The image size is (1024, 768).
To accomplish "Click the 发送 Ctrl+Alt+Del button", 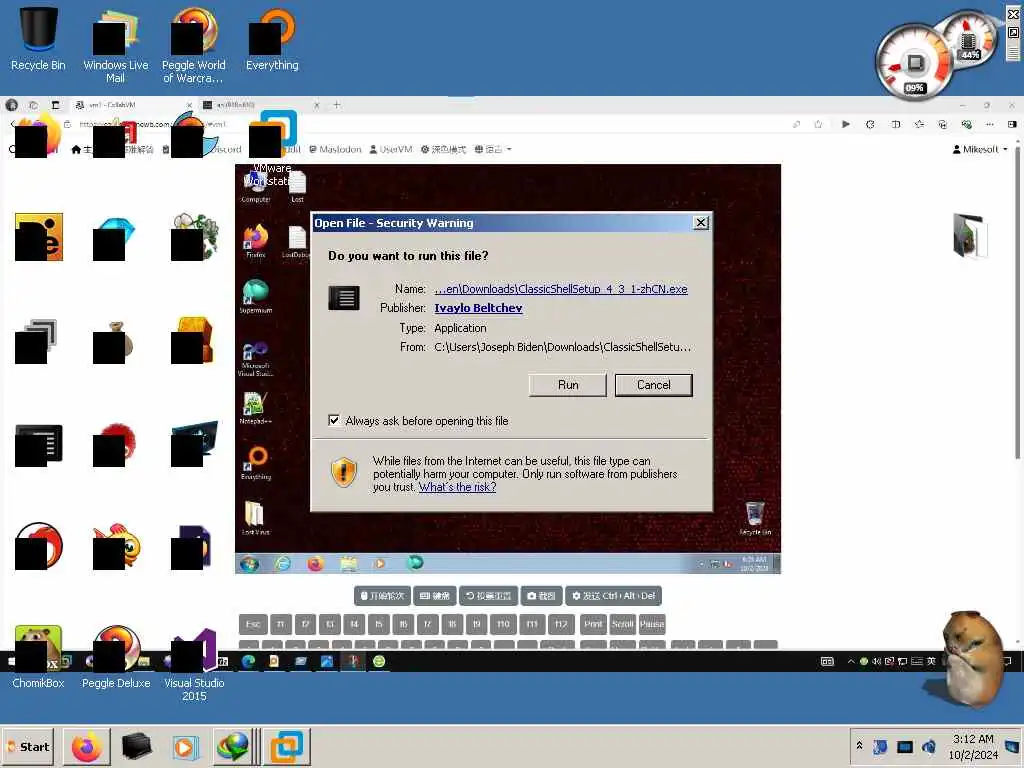I will click(x=613, y=596).
